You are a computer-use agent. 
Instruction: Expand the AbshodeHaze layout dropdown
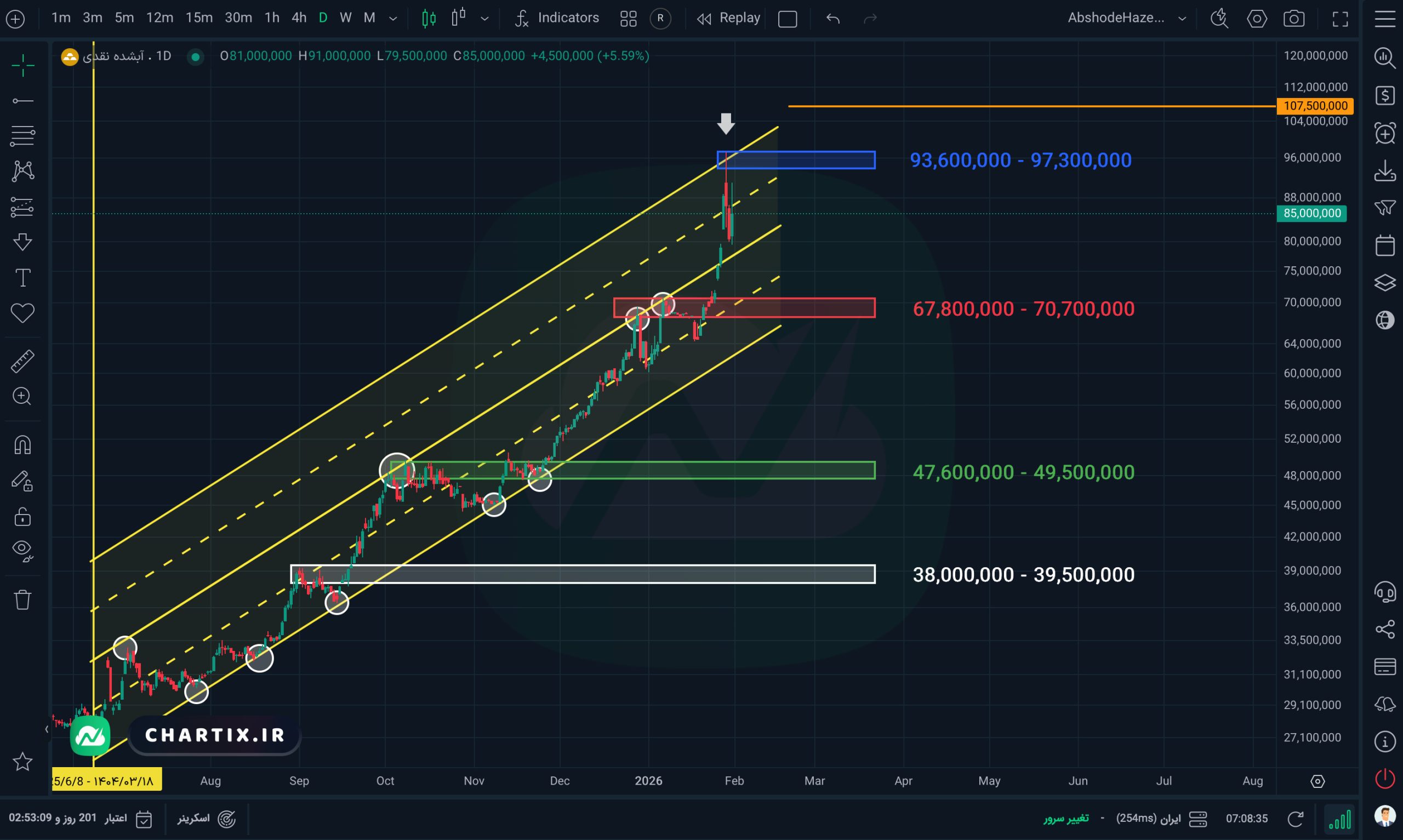point(1182,19)
